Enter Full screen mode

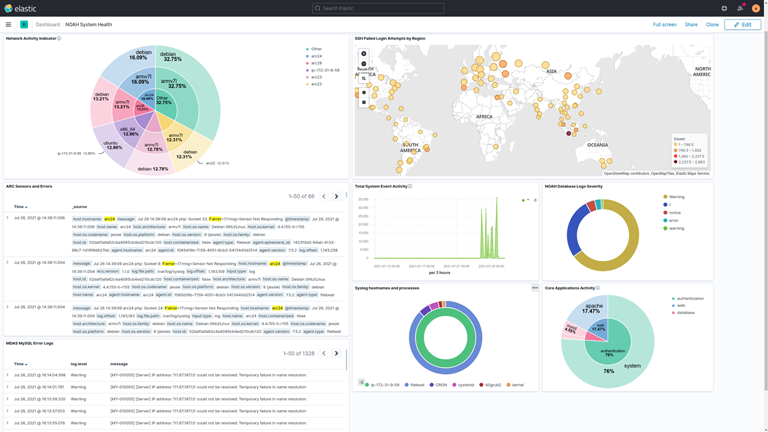[x=665, y=24]
